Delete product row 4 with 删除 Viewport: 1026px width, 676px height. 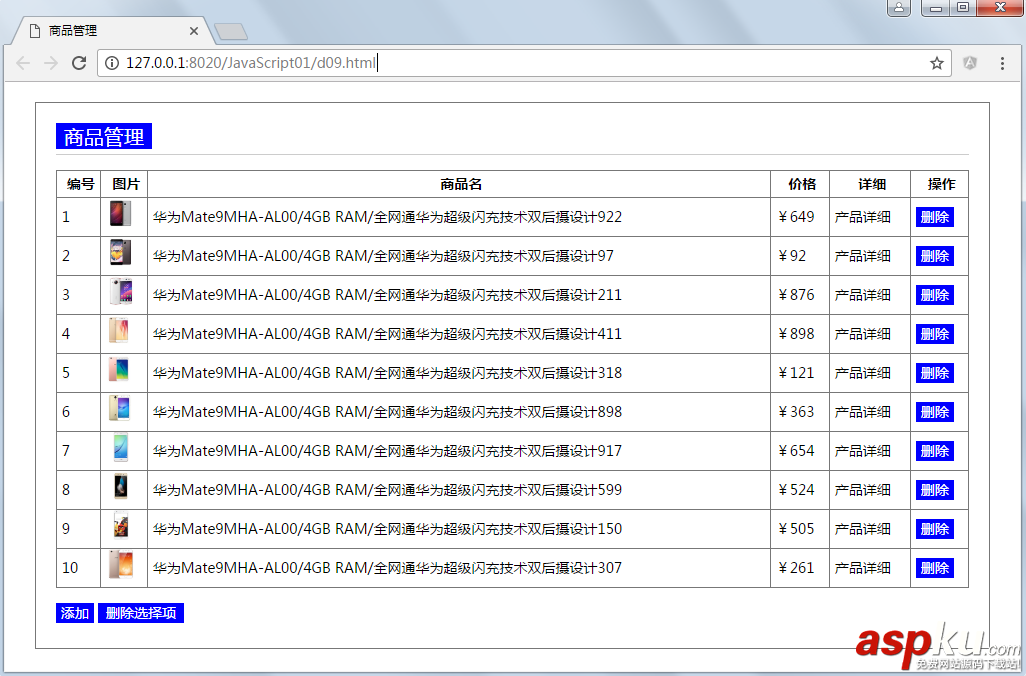tap(934, 334)
